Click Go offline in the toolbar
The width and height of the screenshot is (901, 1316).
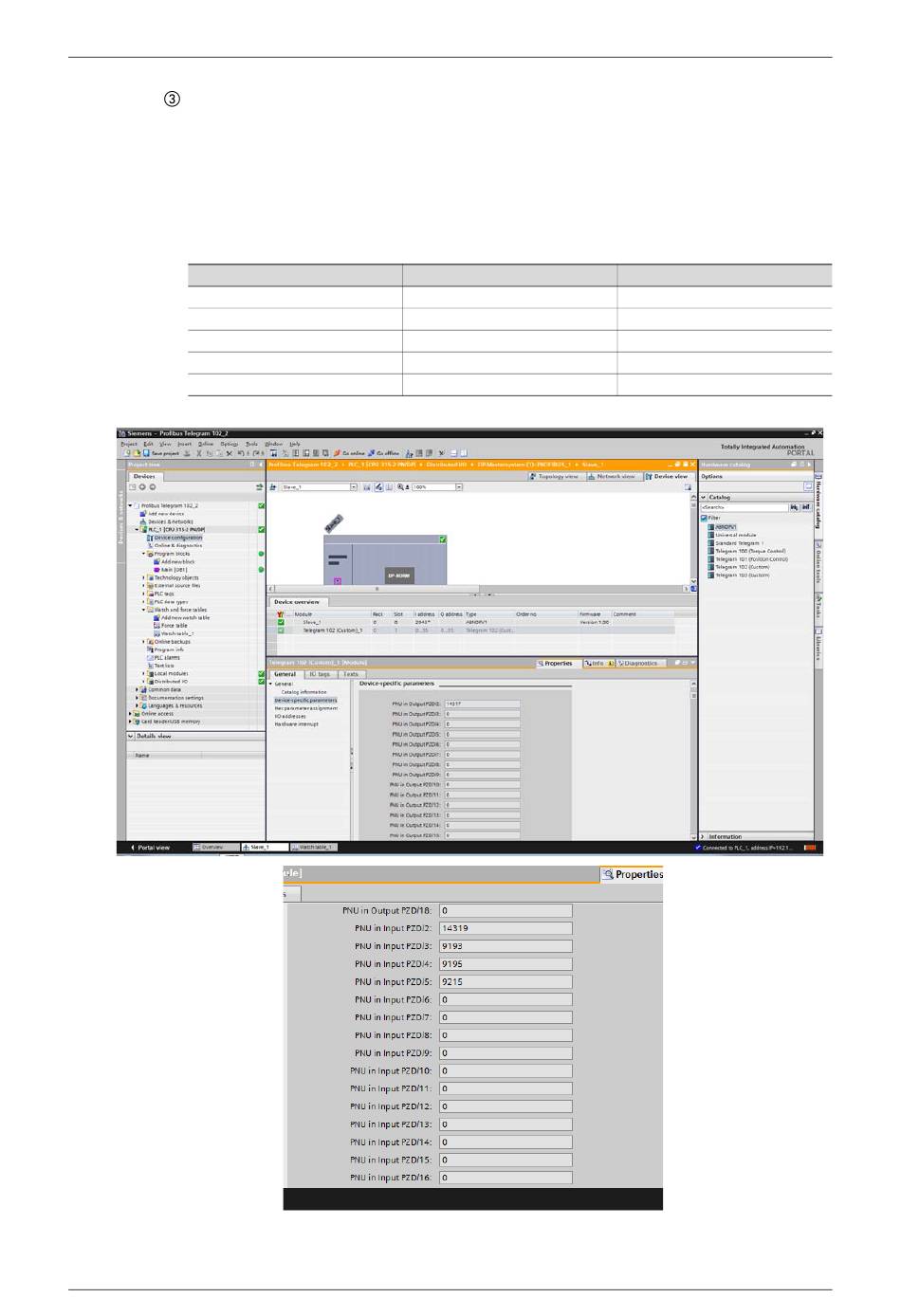coord(384,453)
